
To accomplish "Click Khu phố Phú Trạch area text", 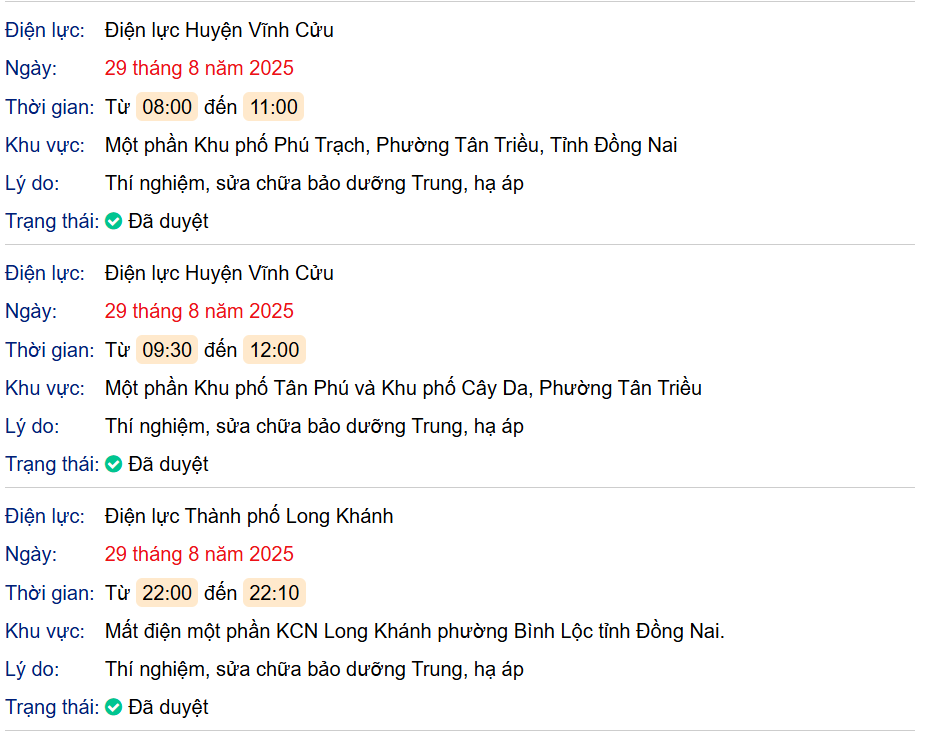I will (x=391, y=146).
